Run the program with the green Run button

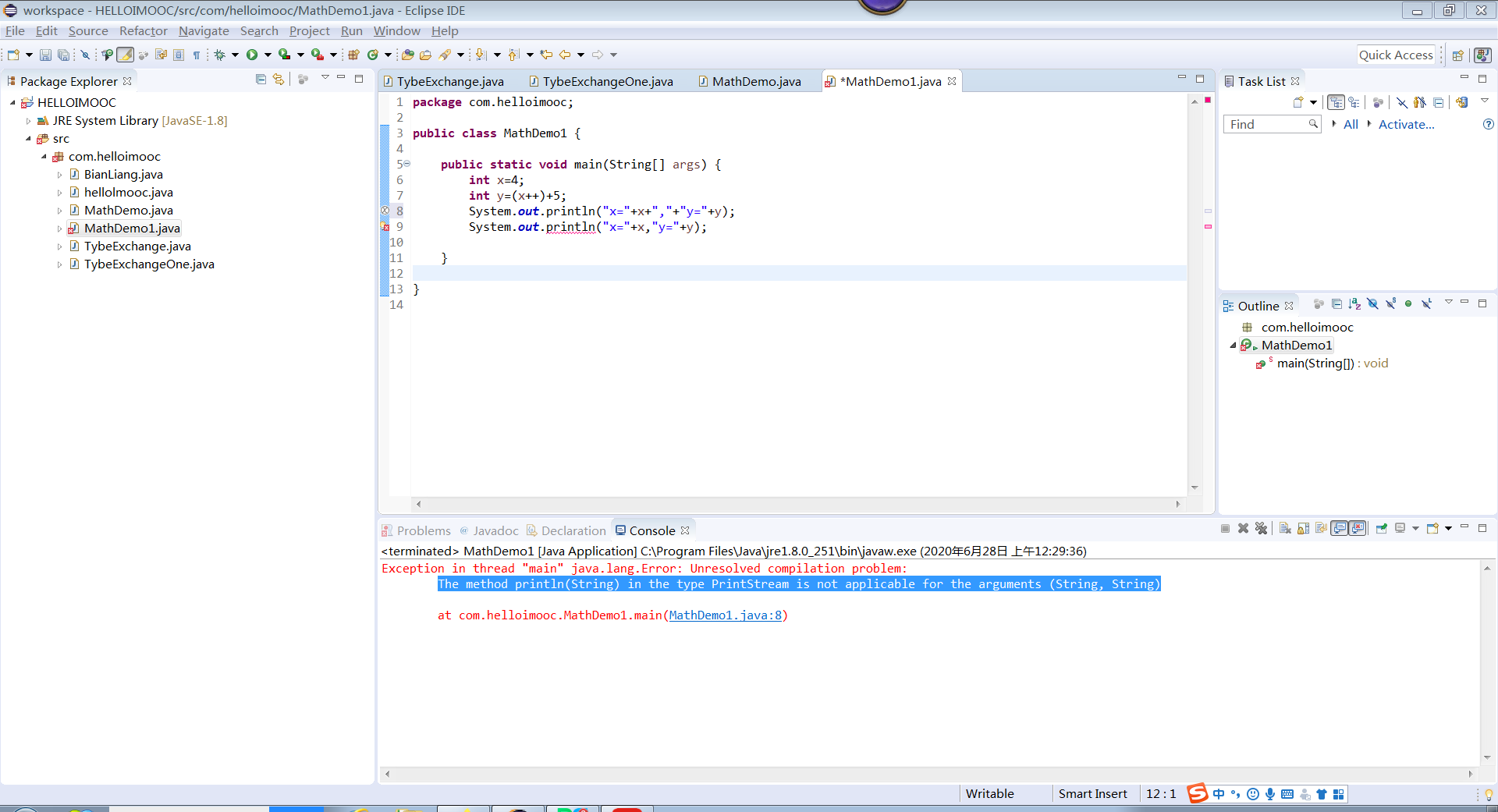252,55
